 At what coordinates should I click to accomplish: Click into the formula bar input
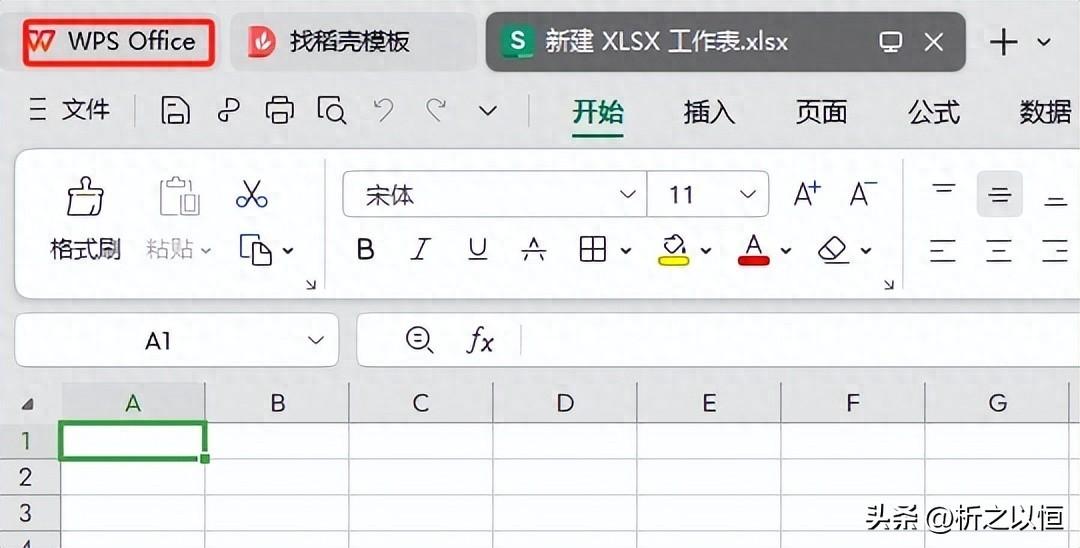click(799, 340)
